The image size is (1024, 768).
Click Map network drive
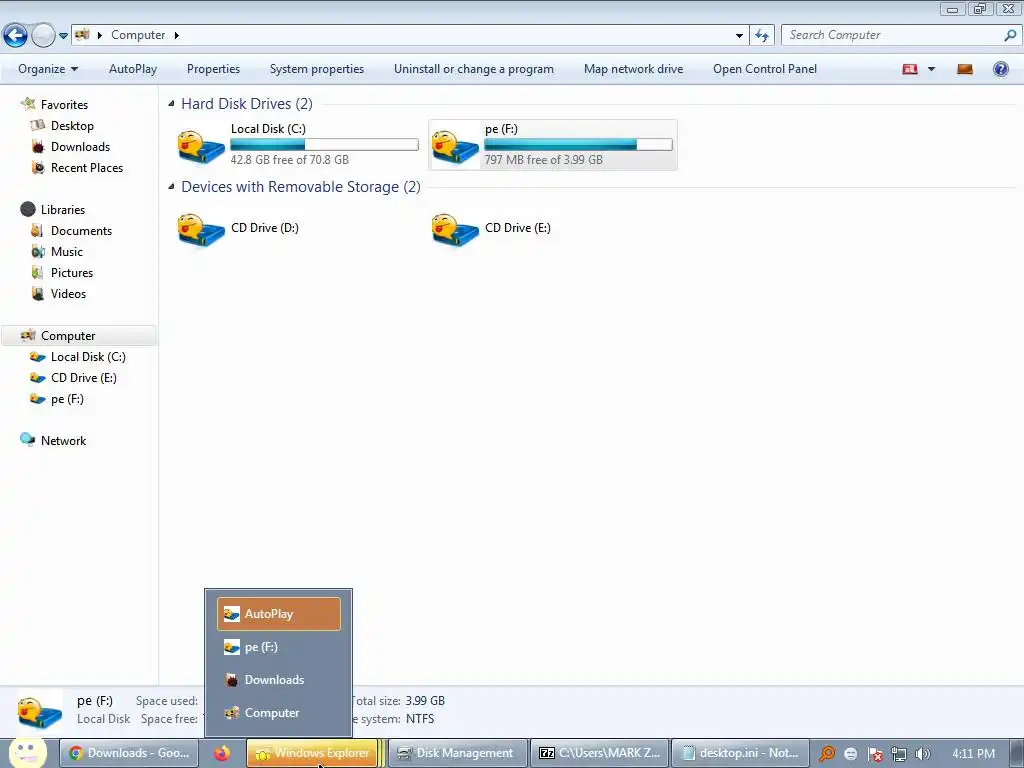click(633, 69)
